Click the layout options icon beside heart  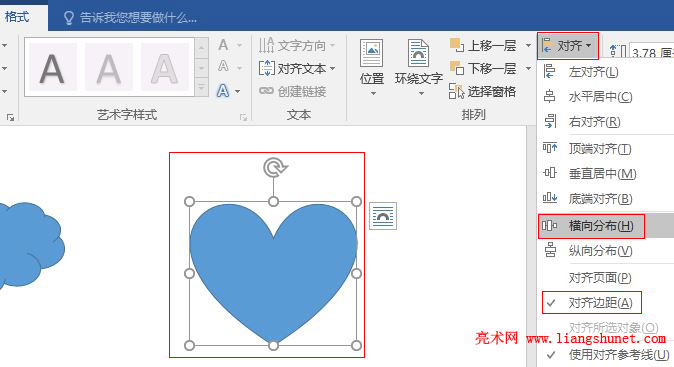coord(383,216)
